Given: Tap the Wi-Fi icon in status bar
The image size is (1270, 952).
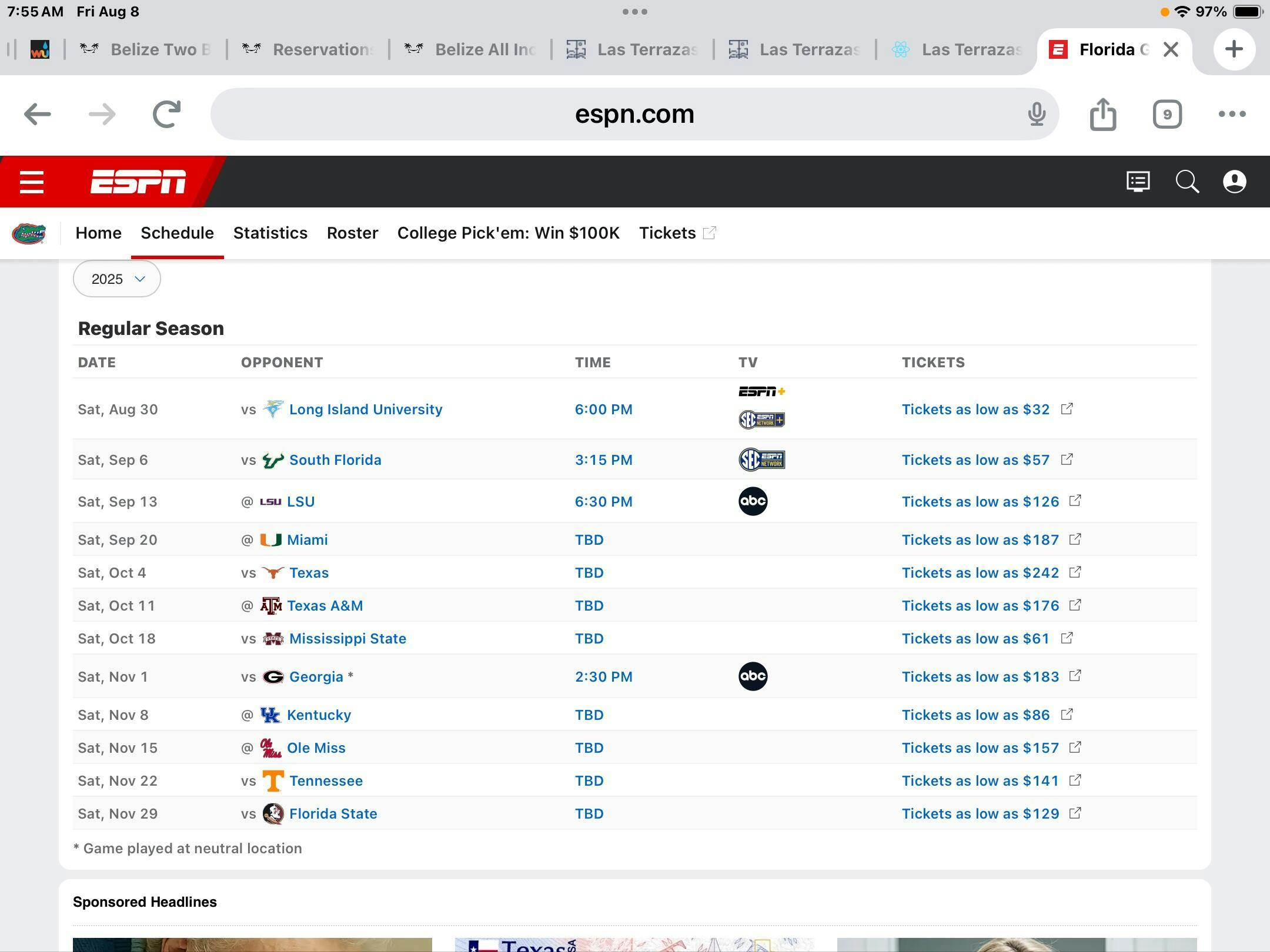Looking at the screenshot, I should (1182, 12).
